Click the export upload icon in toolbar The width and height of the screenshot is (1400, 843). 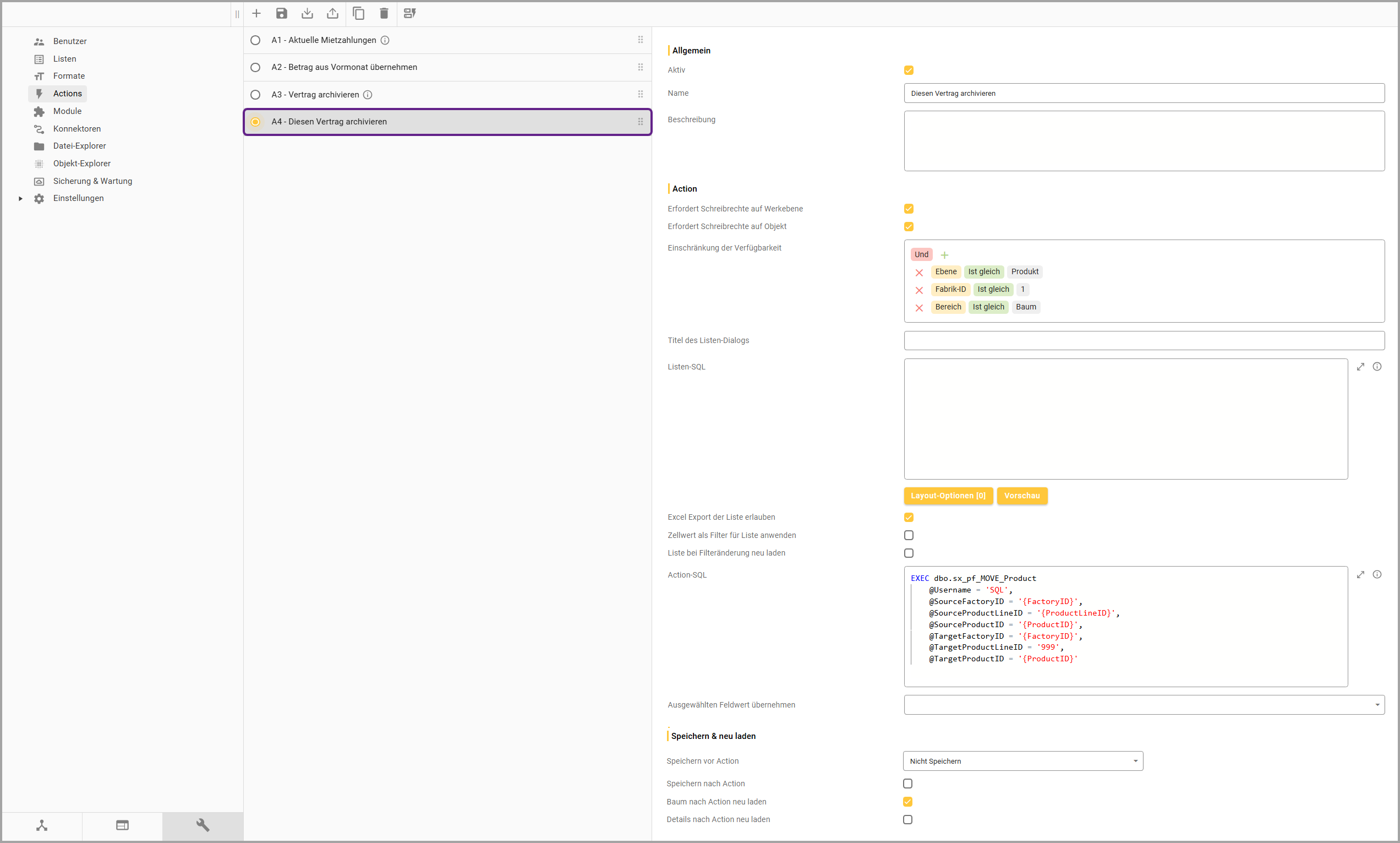pos(333,13)
